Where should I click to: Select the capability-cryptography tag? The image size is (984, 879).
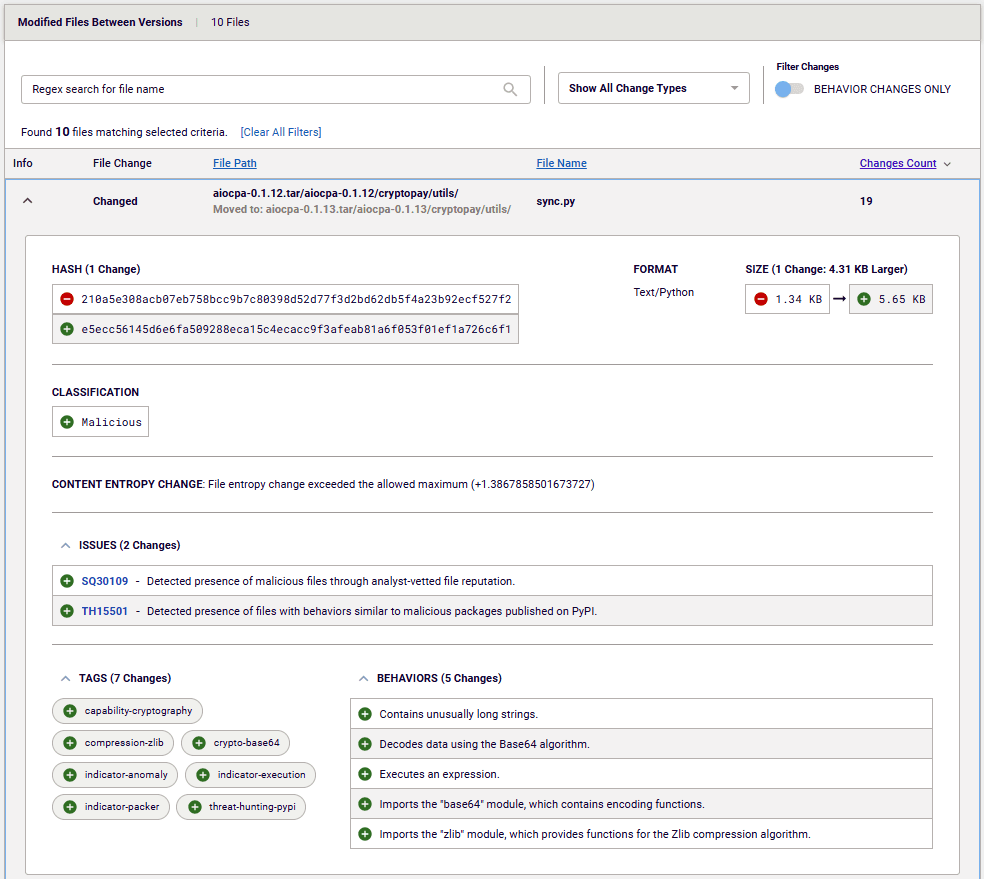(x=127, y=711)
